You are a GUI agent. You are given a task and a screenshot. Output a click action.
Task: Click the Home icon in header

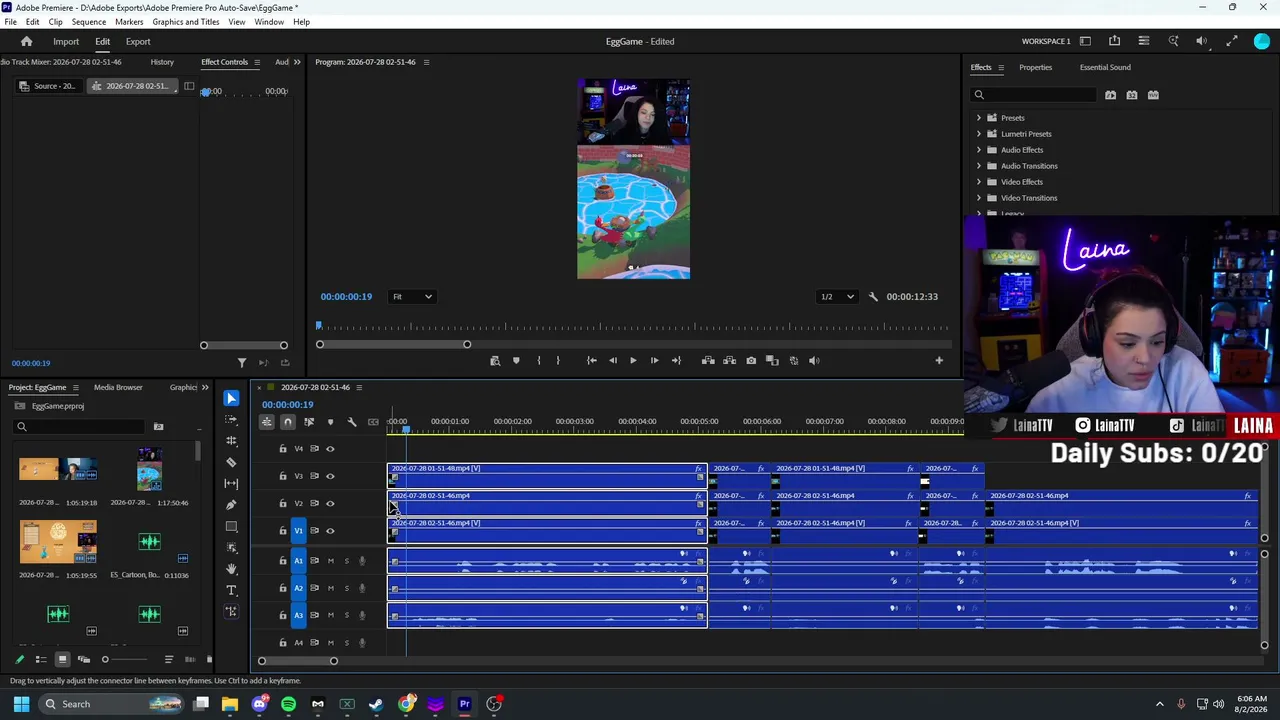(x=27, y=42)
